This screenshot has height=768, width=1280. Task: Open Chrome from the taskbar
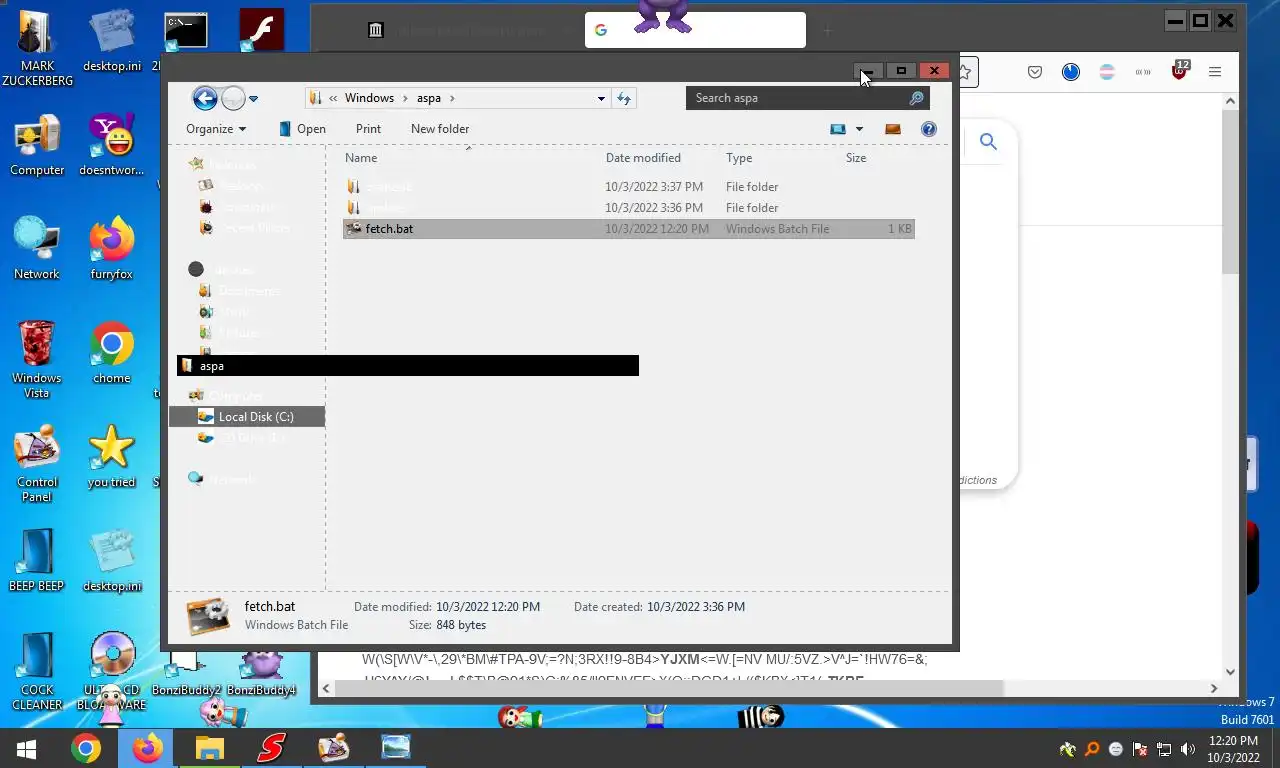(x=86, y=748)
